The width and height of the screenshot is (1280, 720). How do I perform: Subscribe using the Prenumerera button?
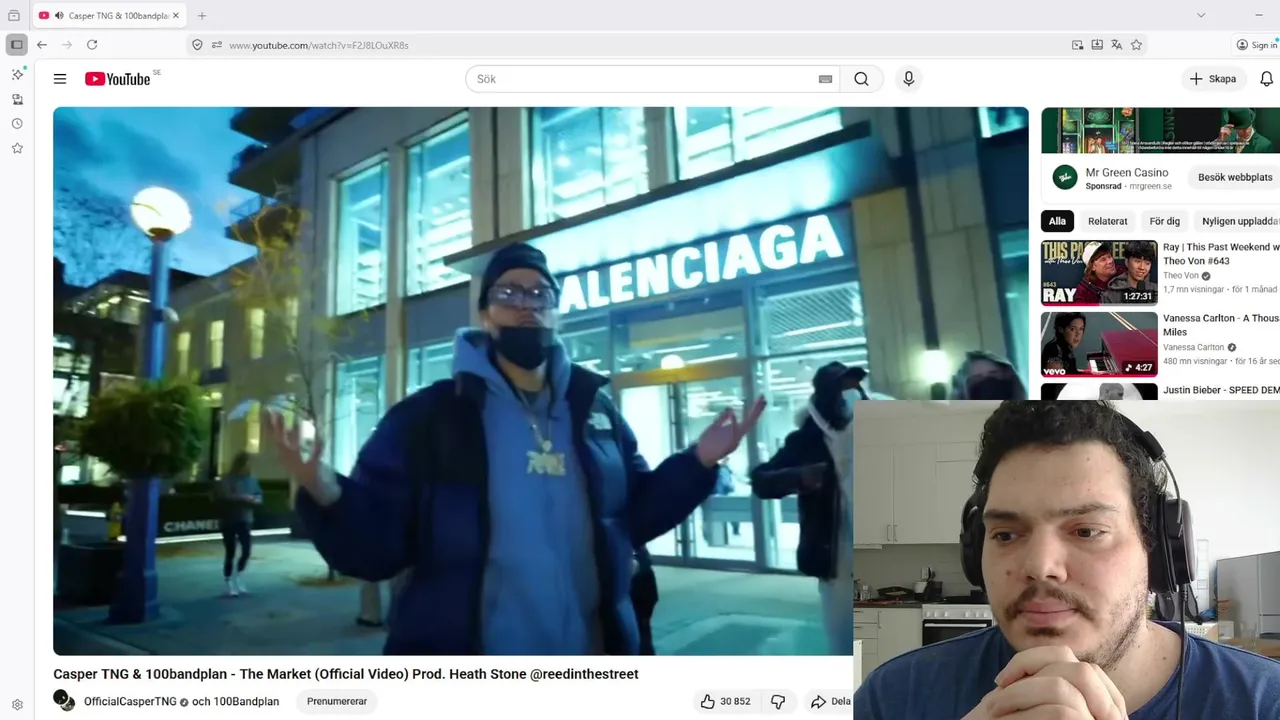(x=337, y=701)
